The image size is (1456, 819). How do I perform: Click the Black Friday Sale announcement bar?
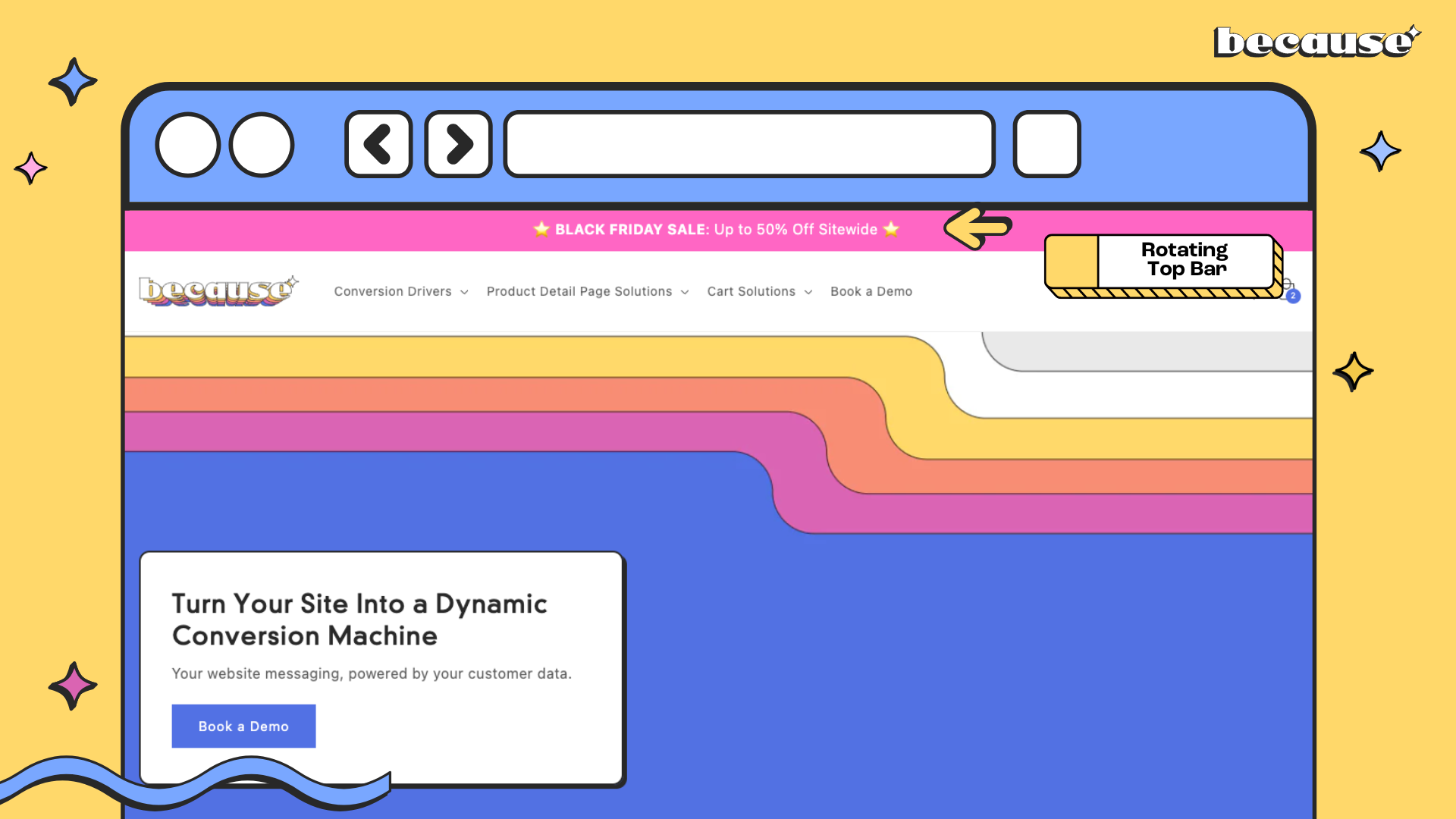[x=715, y=229]
